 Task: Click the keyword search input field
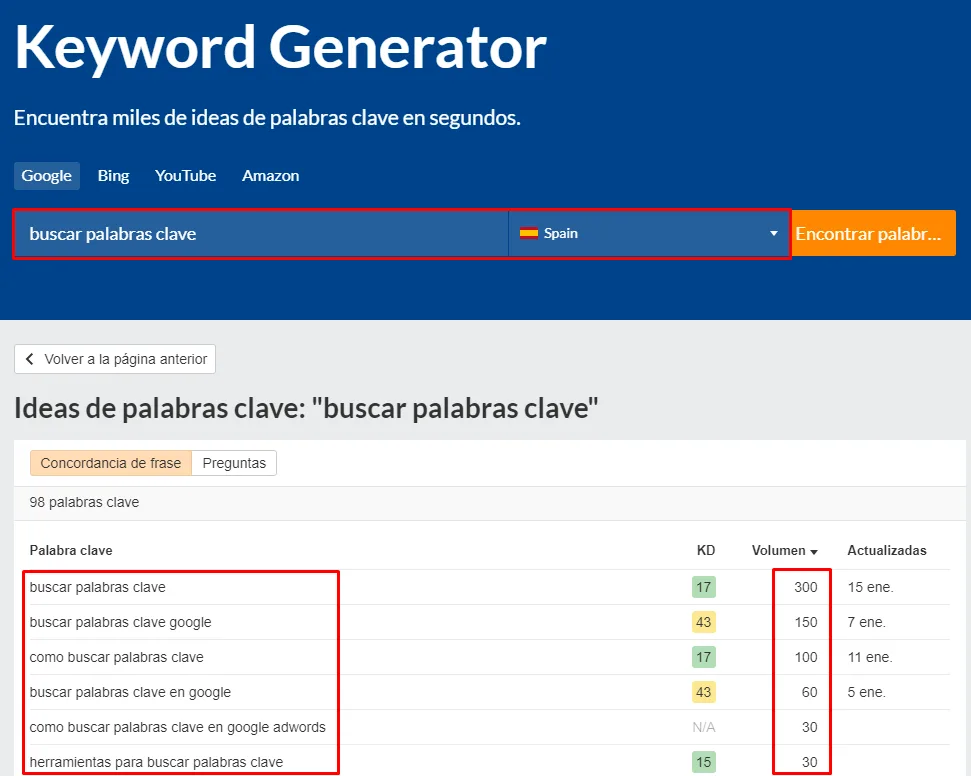click(x=260, y=234)
